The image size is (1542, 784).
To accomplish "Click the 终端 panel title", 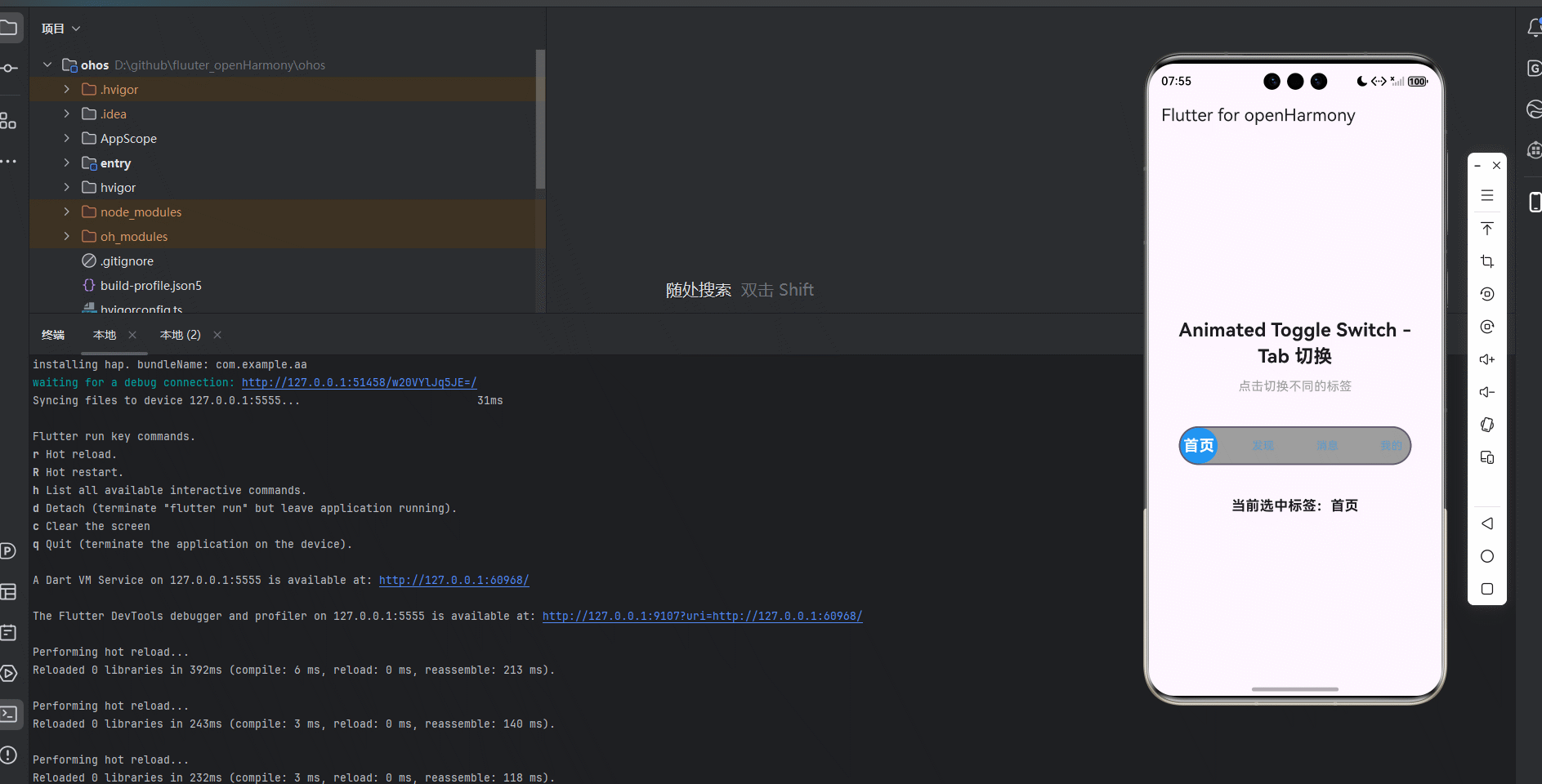I will click(53, 335).
